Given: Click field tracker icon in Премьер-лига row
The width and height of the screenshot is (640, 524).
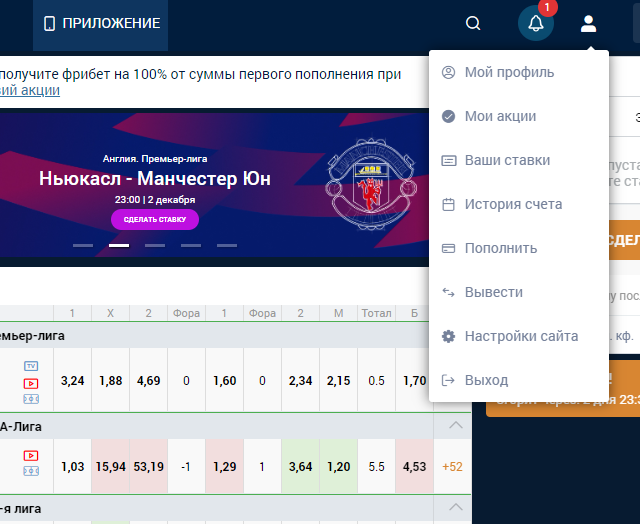Looking at the screenshot, I should click(31, 399).
